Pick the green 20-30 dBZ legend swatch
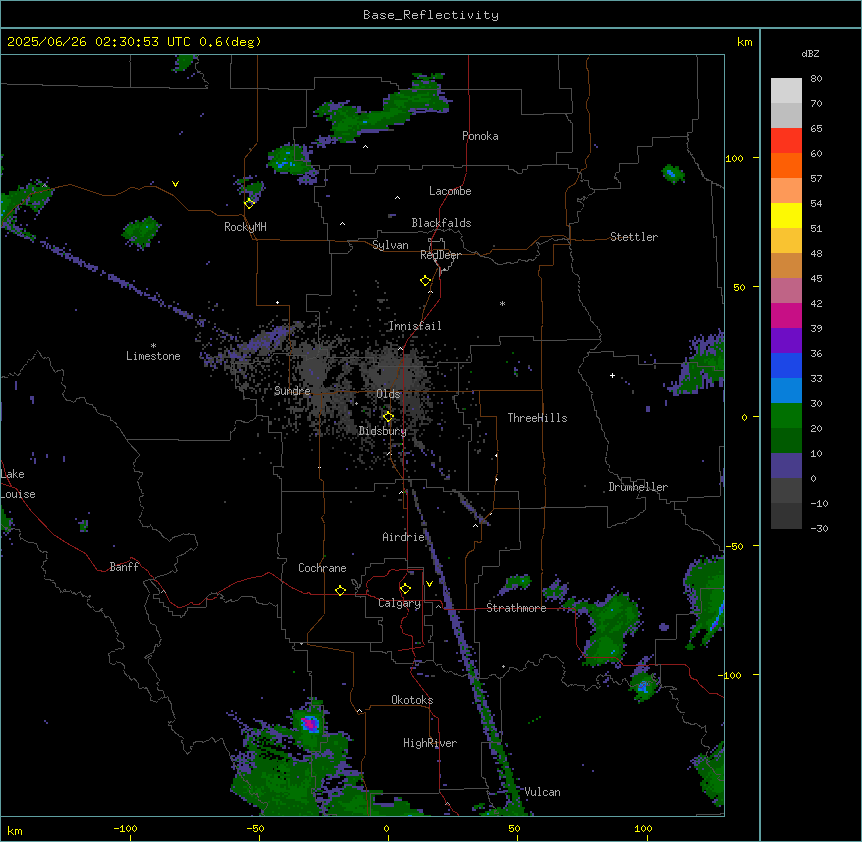This screenshot has height=842, width=862. point(786,416)
